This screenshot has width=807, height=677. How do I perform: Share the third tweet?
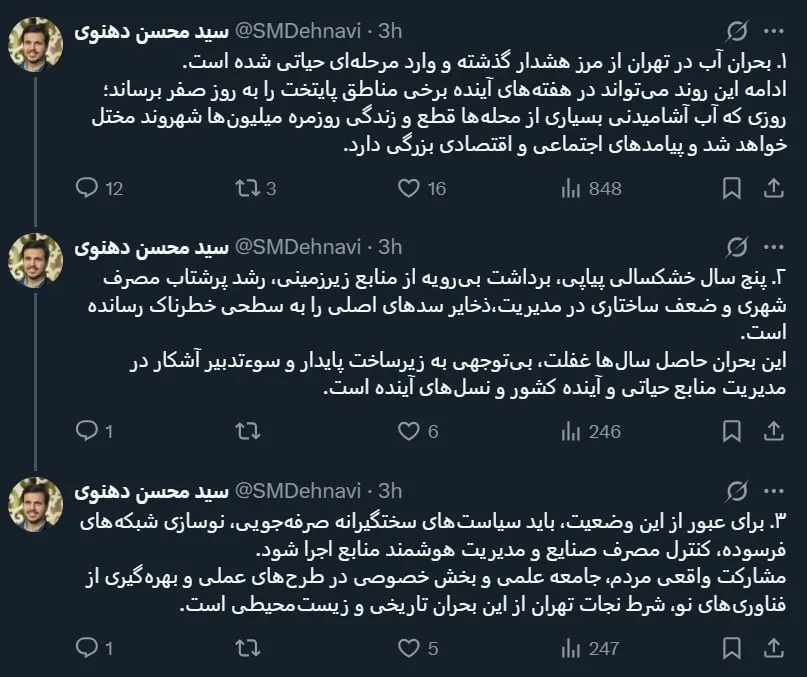(773, 648)
